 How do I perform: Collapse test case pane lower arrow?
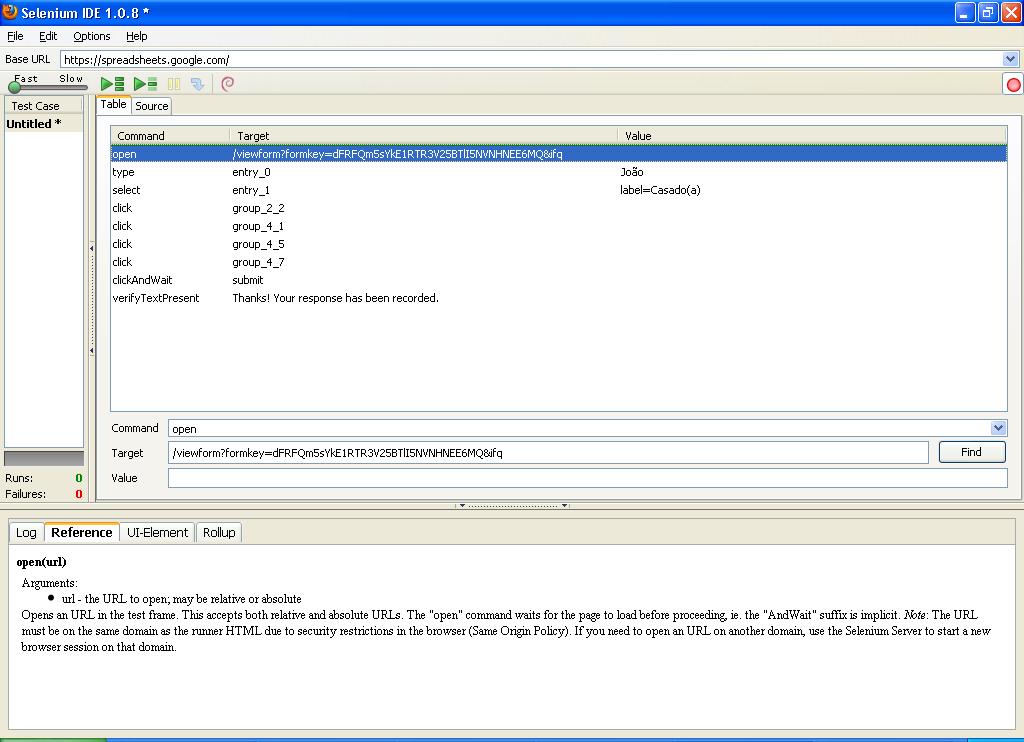[x=91, y=351]
